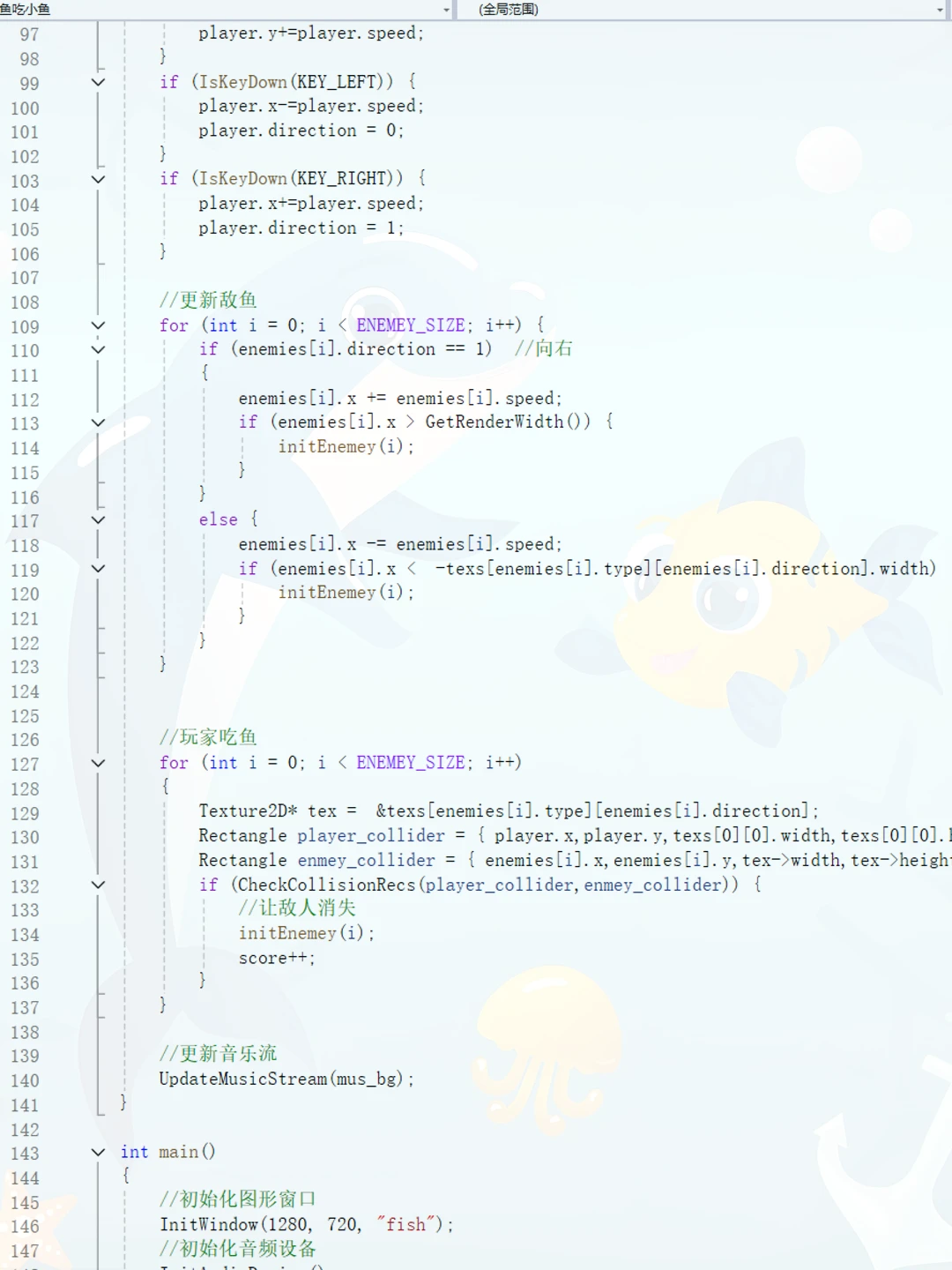
Task: Collapse the direction == 1 if block at line 110
Action: pos(98,349)
